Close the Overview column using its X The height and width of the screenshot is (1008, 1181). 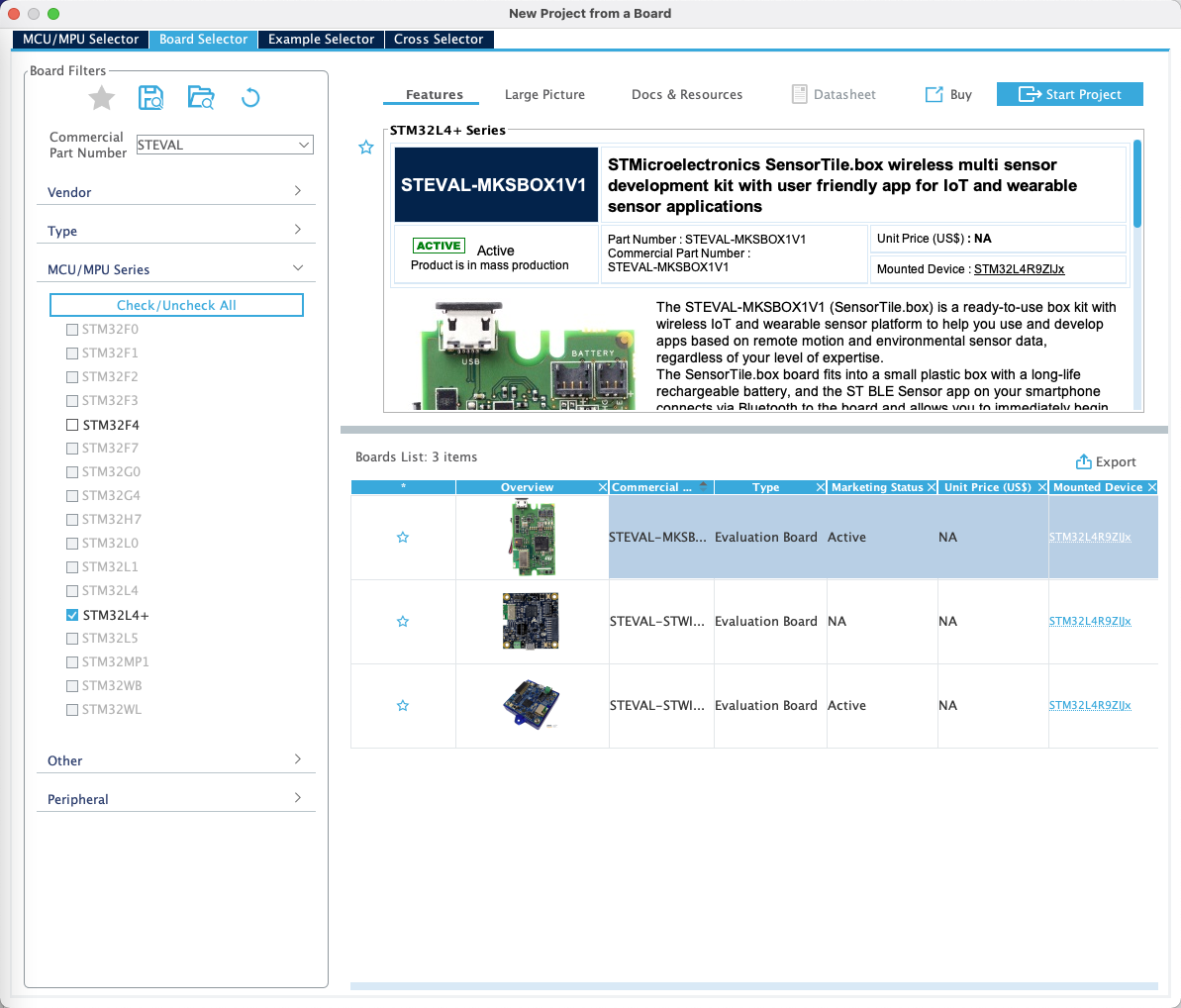pos(603,487)
